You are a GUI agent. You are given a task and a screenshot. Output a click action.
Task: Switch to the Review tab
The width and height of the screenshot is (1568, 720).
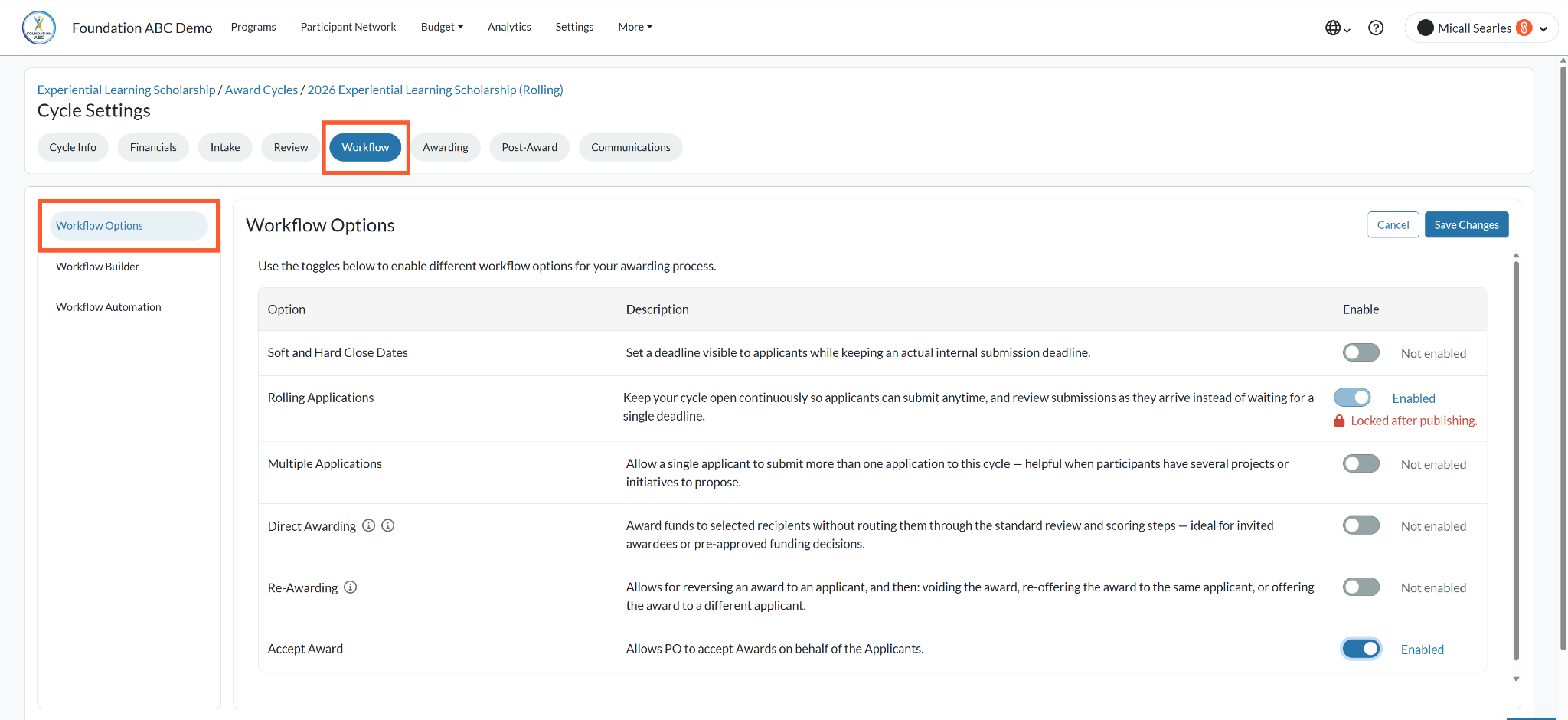[291, 147]
